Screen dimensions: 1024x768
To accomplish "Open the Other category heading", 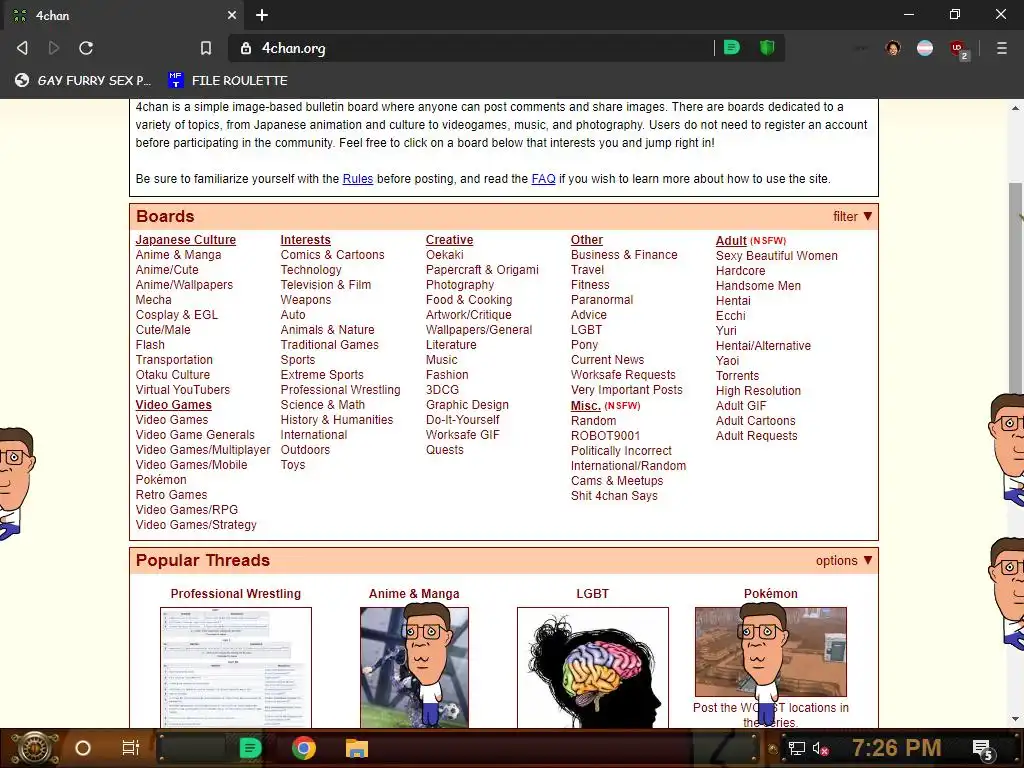I will [586, 240].
